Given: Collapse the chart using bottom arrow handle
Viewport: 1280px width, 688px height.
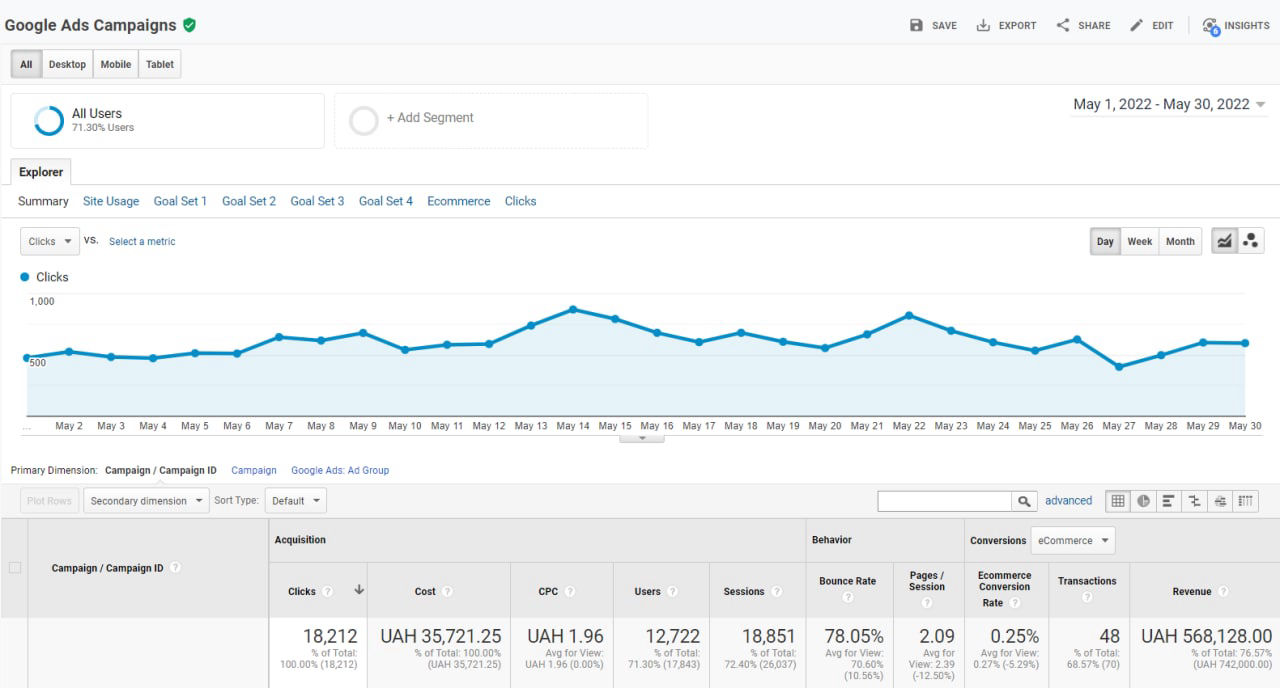Looking at the screenshot, I should (642, 438).
